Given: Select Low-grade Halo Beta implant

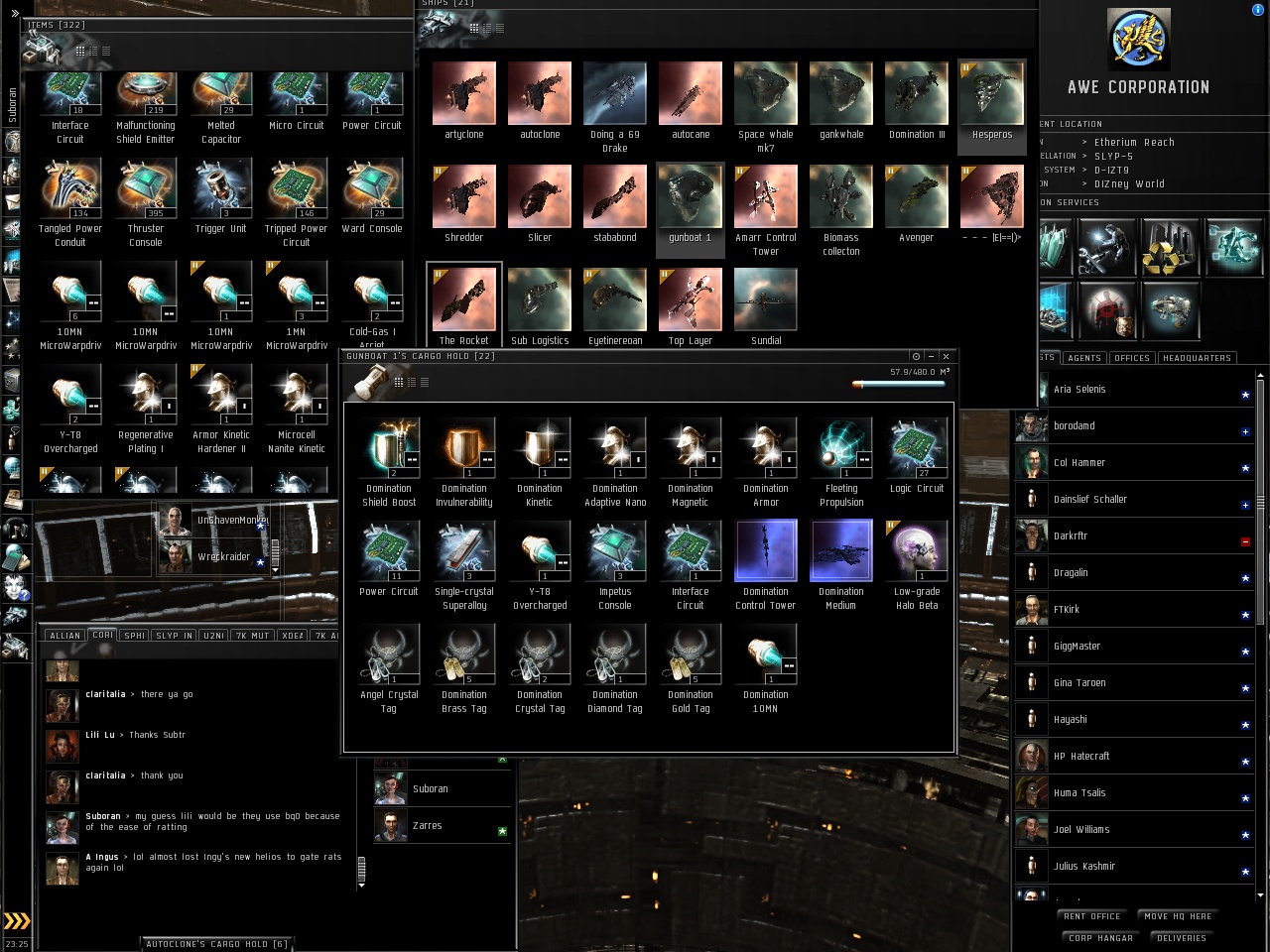Looking at the screenshot, I should pyautogui.click(x=917, y=566).
